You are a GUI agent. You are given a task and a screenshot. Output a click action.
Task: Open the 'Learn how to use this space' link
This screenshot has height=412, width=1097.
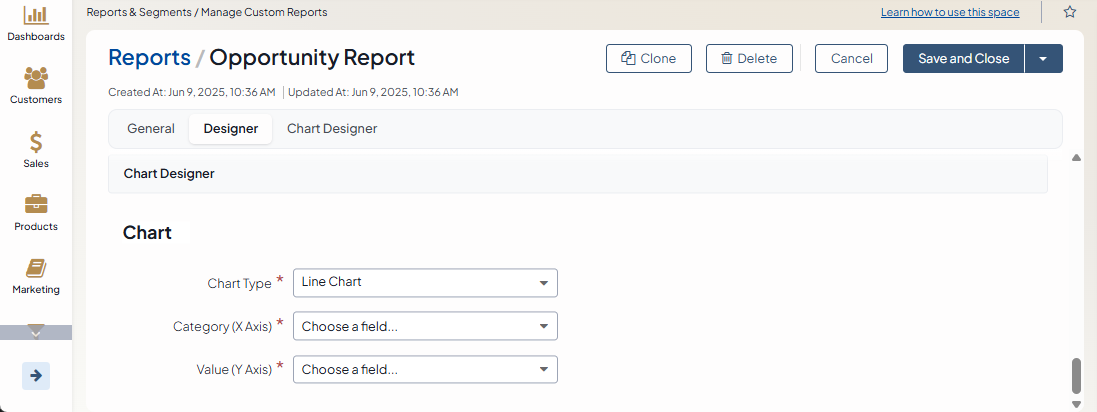coord(950,12)
